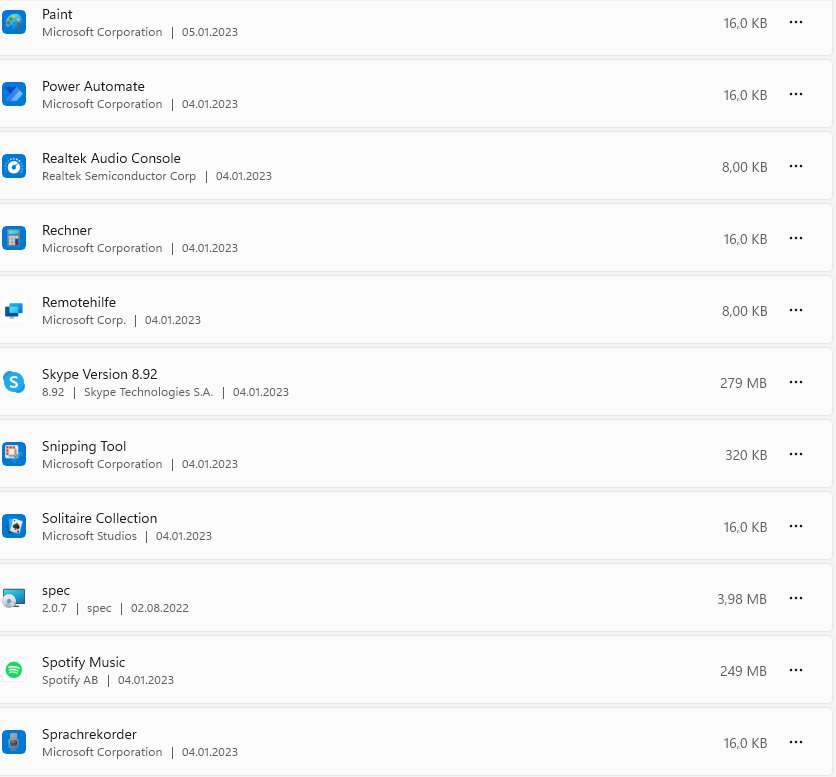Show options menu for the spec app
The image size is (836, 777).
coord(796,598)
